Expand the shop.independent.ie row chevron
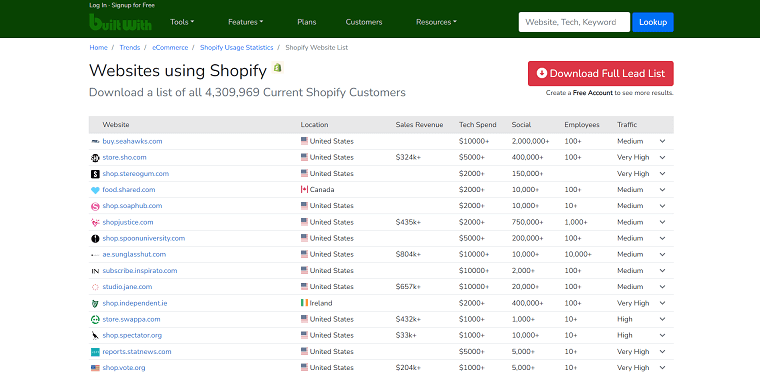 click(663, 303)
